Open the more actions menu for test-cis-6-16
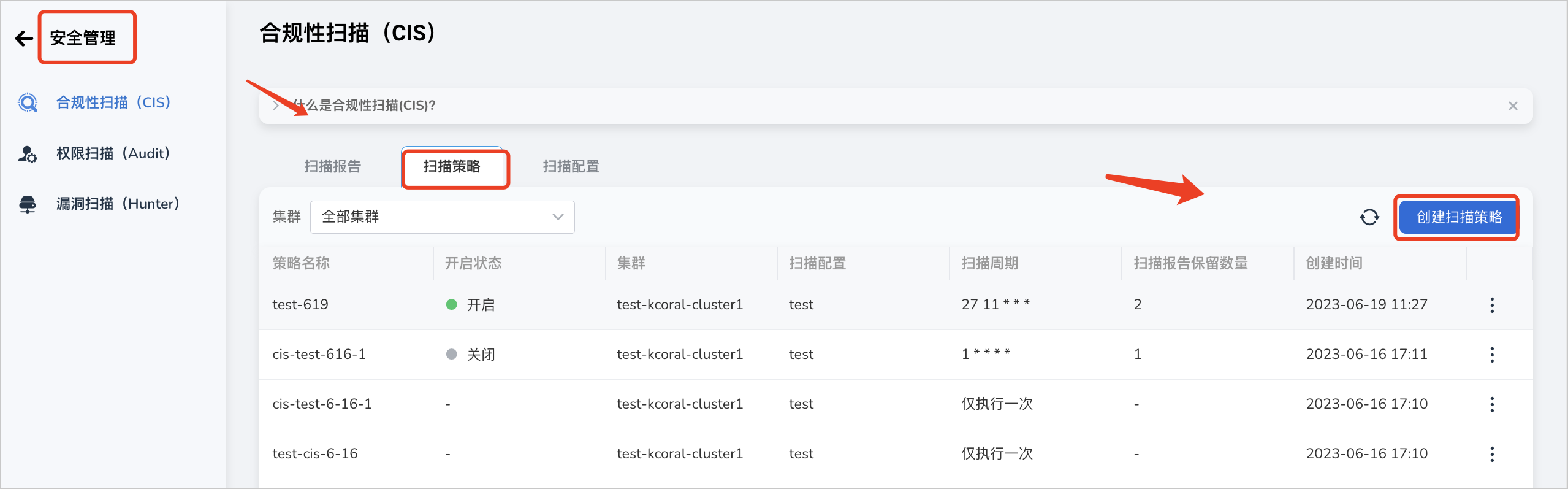The image size is (1568, 489). point(1492,454)
